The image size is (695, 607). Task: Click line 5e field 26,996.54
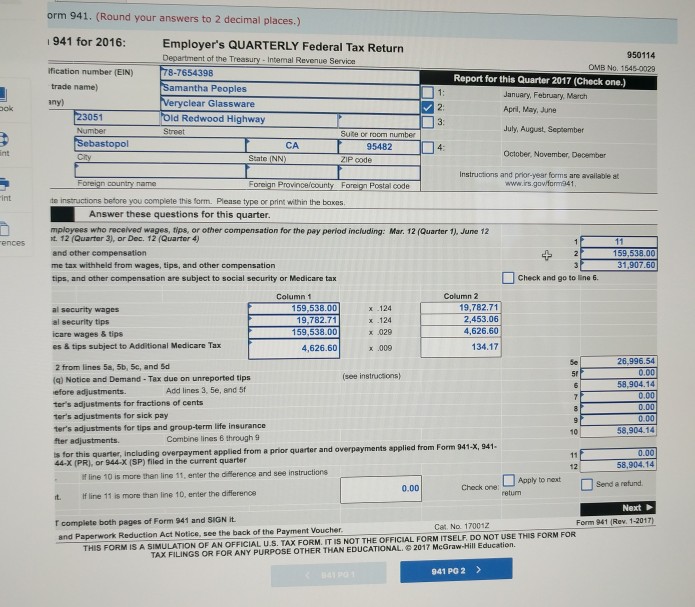pyautogui.click(x=618, y=361)
